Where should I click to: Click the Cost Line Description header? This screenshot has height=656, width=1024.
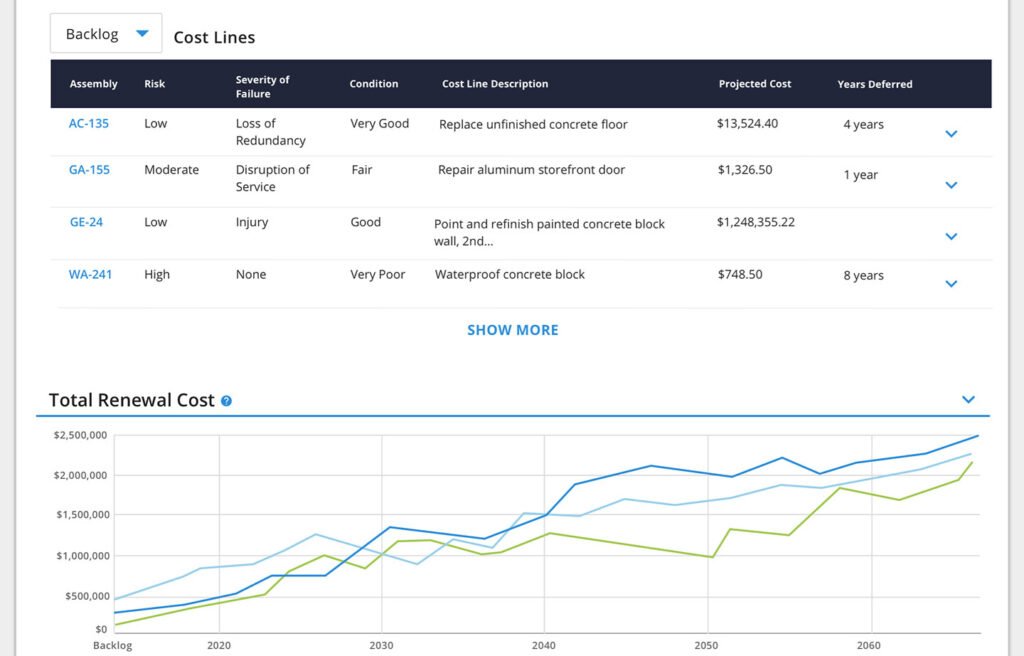pos(495,84)
